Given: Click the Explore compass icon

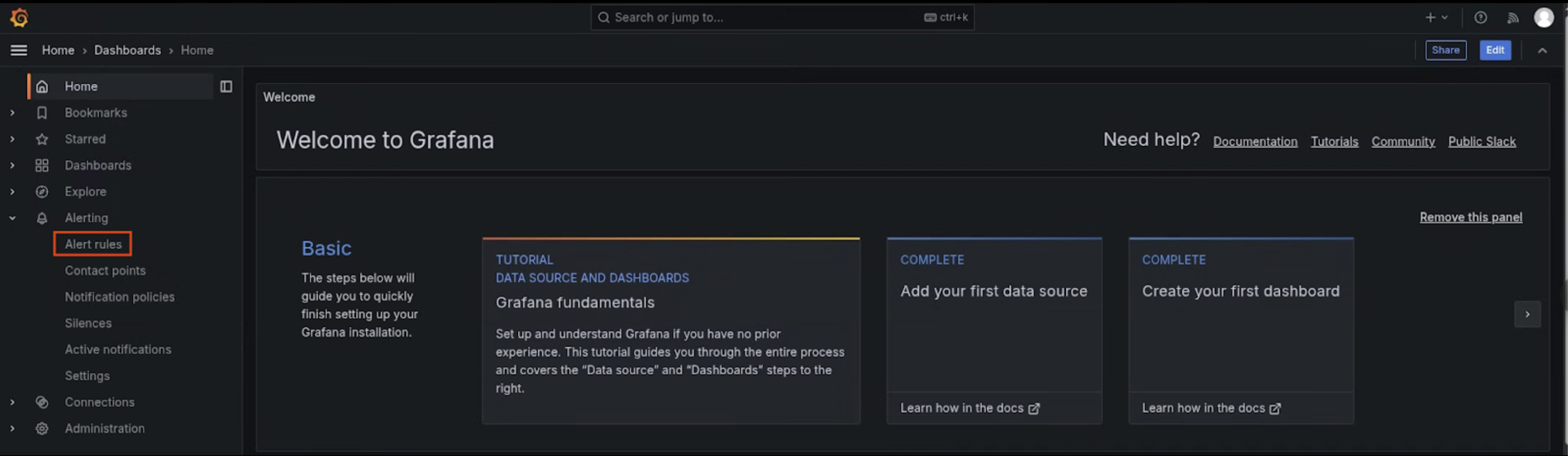Looking at the screenshot, I should 42,191.
